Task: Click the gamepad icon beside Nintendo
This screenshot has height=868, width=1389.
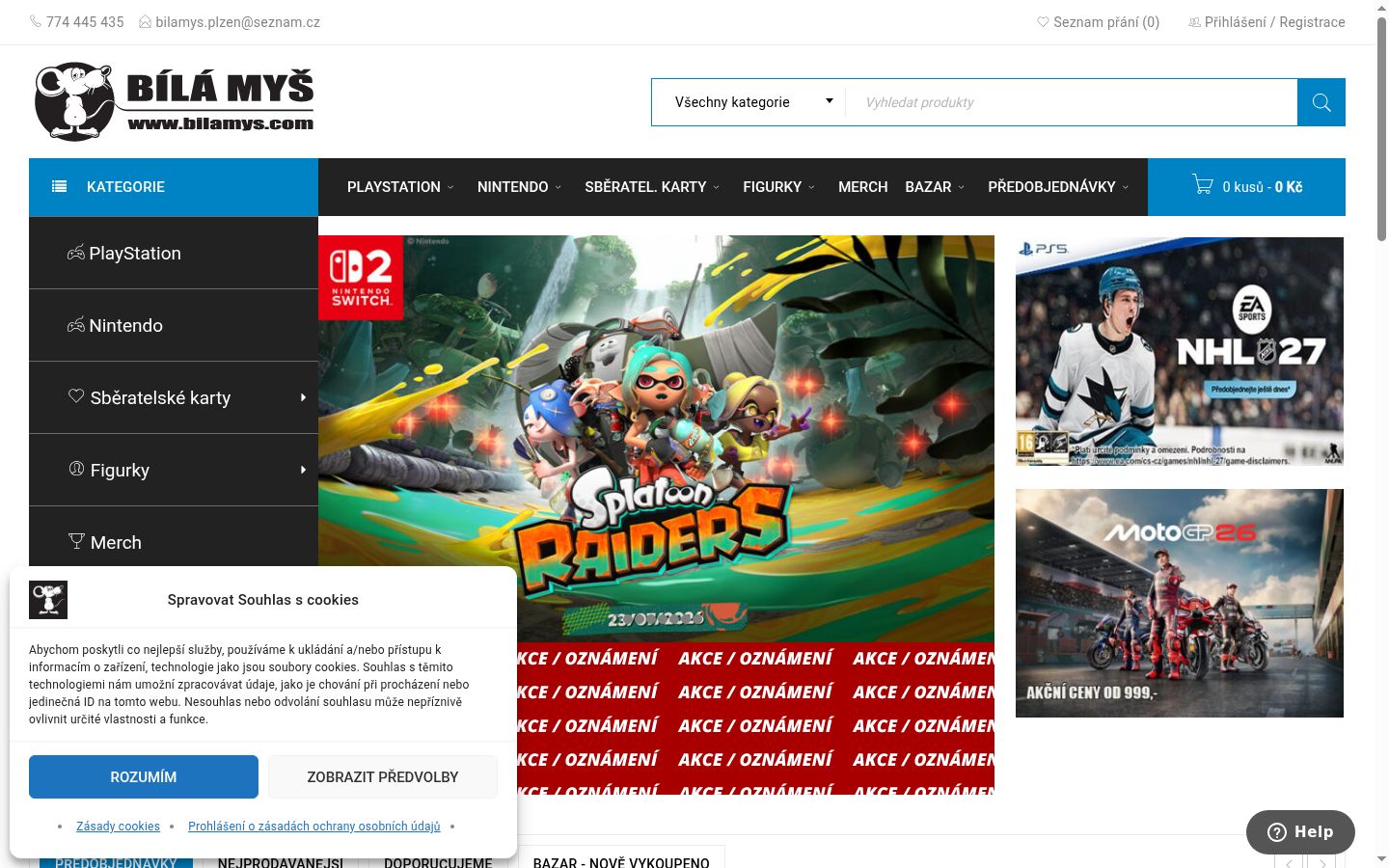Action: (76, 325)
